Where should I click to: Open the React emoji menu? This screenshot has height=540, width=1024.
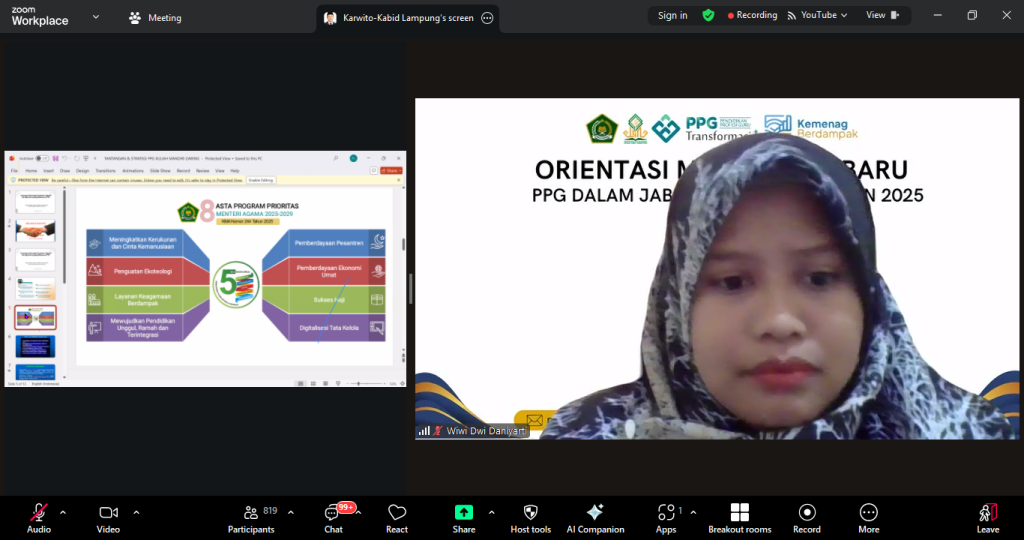tap(397, 517)
